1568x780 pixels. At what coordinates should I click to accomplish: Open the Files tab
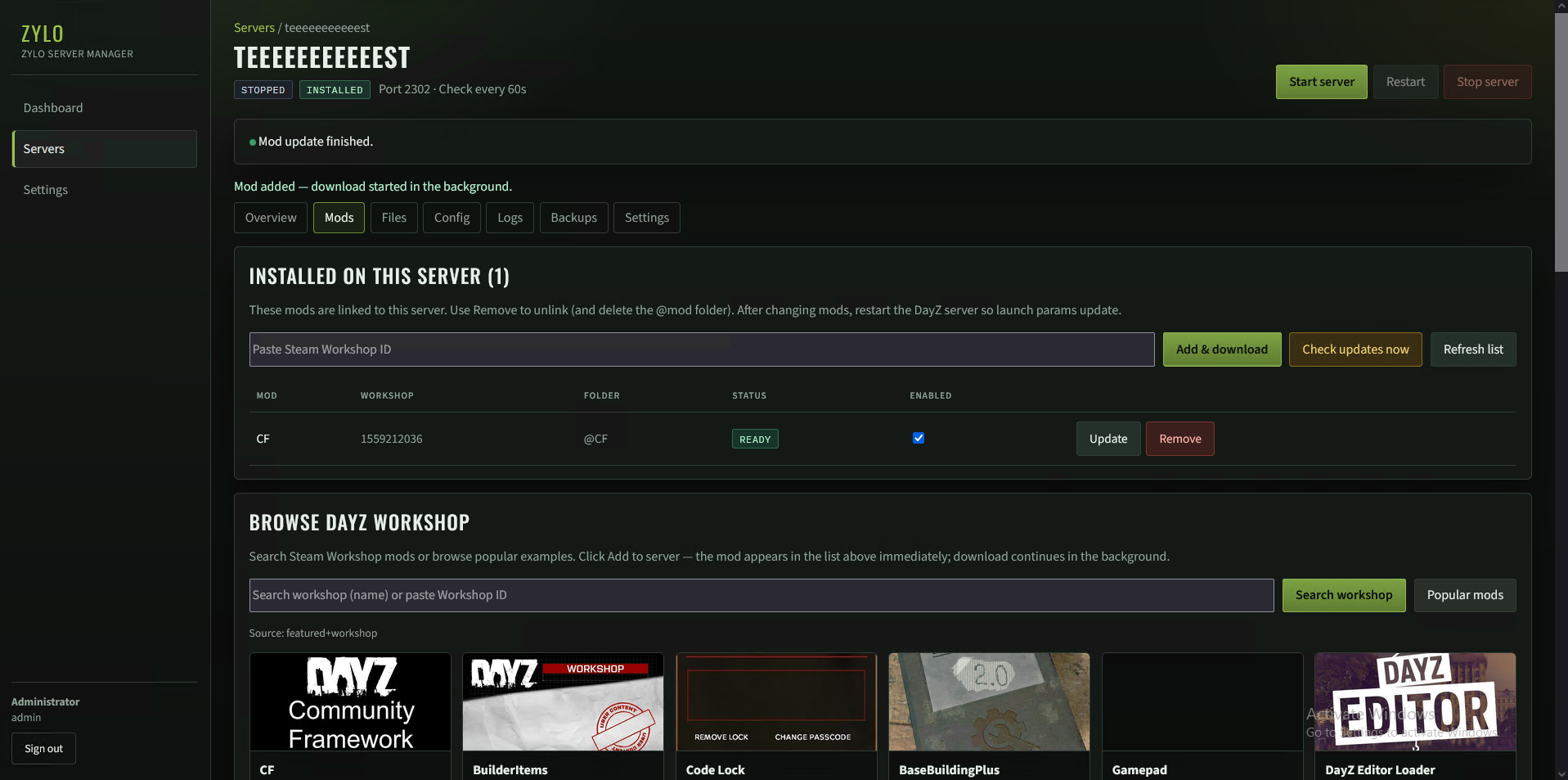pyautogui.click(x=393, y=218)
